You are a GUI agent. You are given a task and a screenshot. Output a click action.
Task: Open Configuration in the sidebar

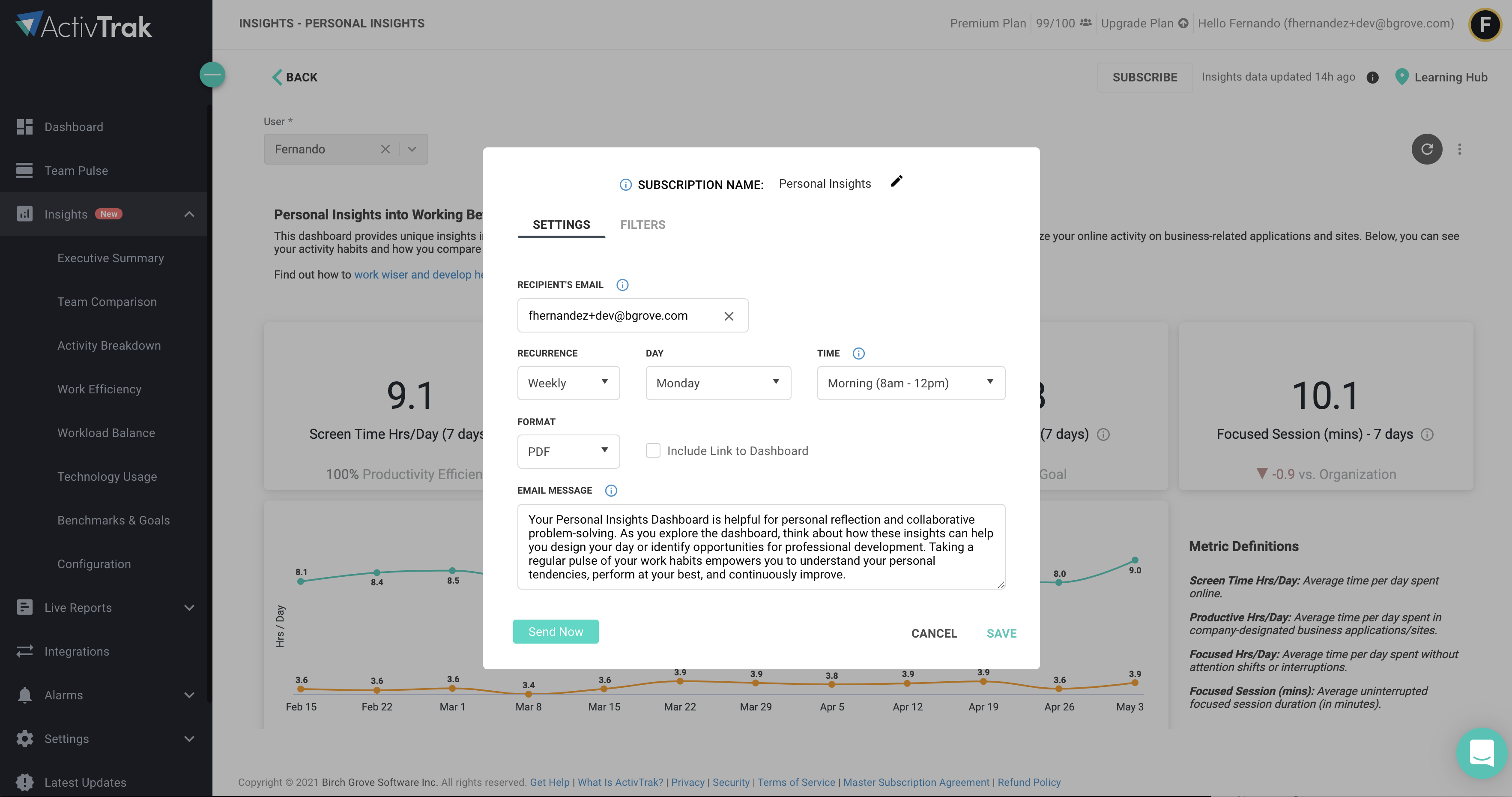pyautogui.click(x=94, y=564)
